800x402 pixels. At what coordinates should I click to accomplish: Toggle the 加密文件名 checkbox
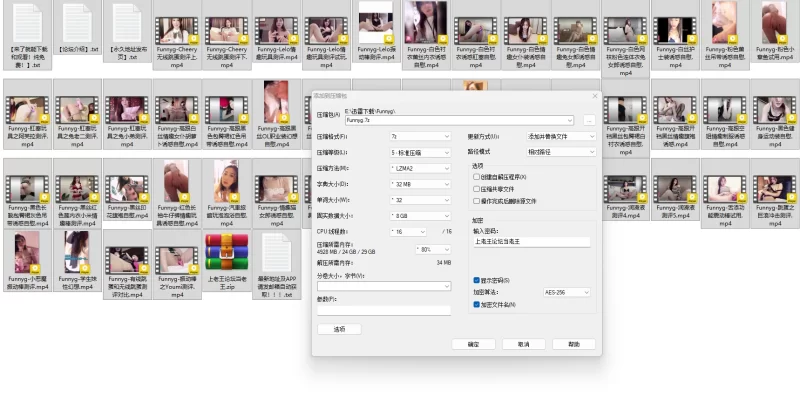pos(476,304)
